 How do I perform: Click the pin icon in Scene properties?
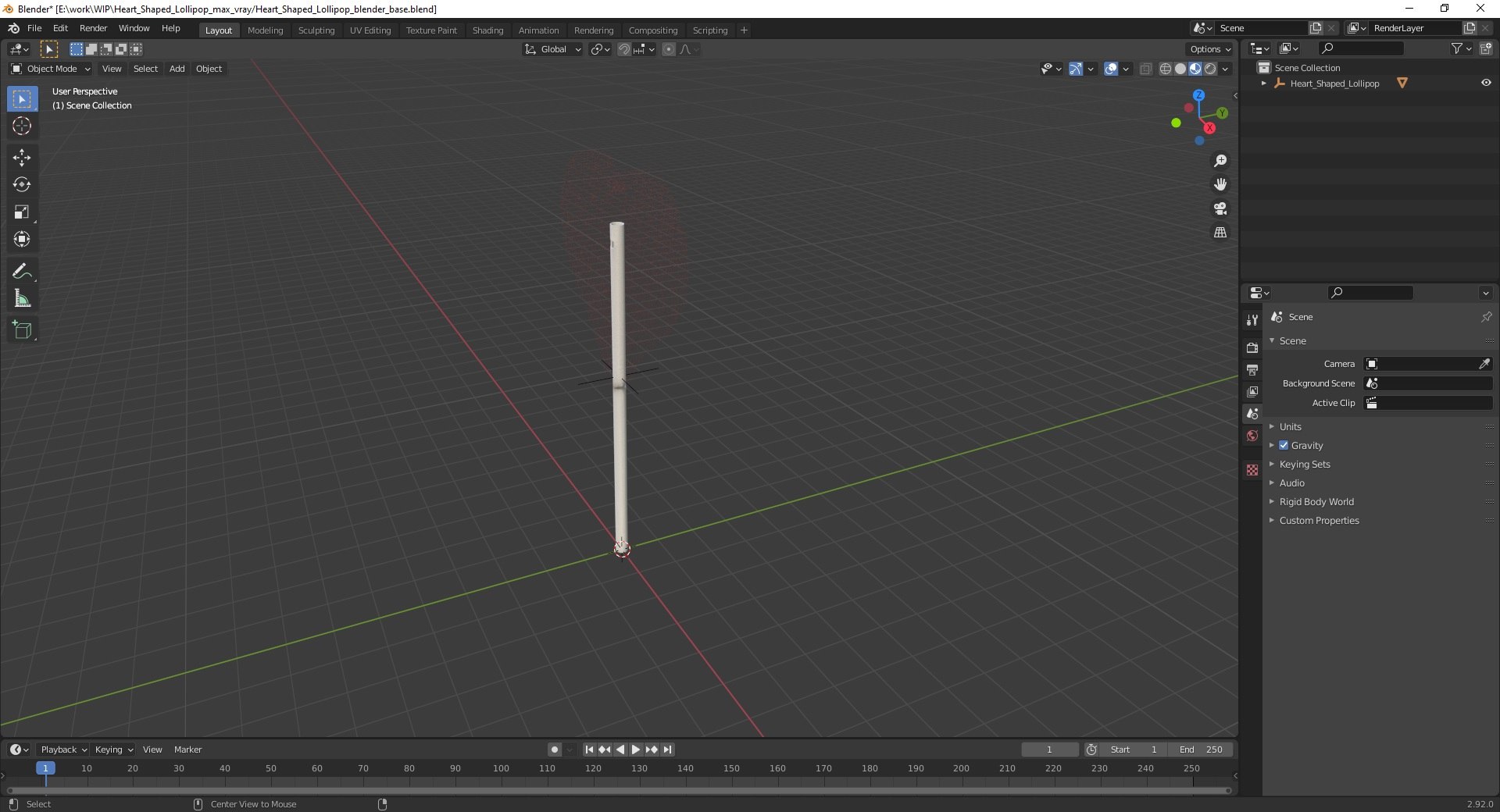coord(1486,317)
